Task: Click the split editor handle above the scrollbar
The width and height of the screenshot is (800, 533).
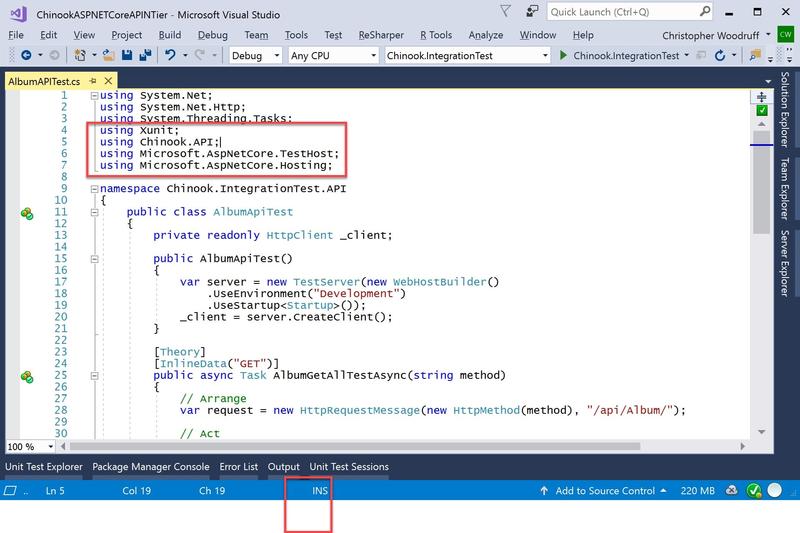Action: click(761, 96)
